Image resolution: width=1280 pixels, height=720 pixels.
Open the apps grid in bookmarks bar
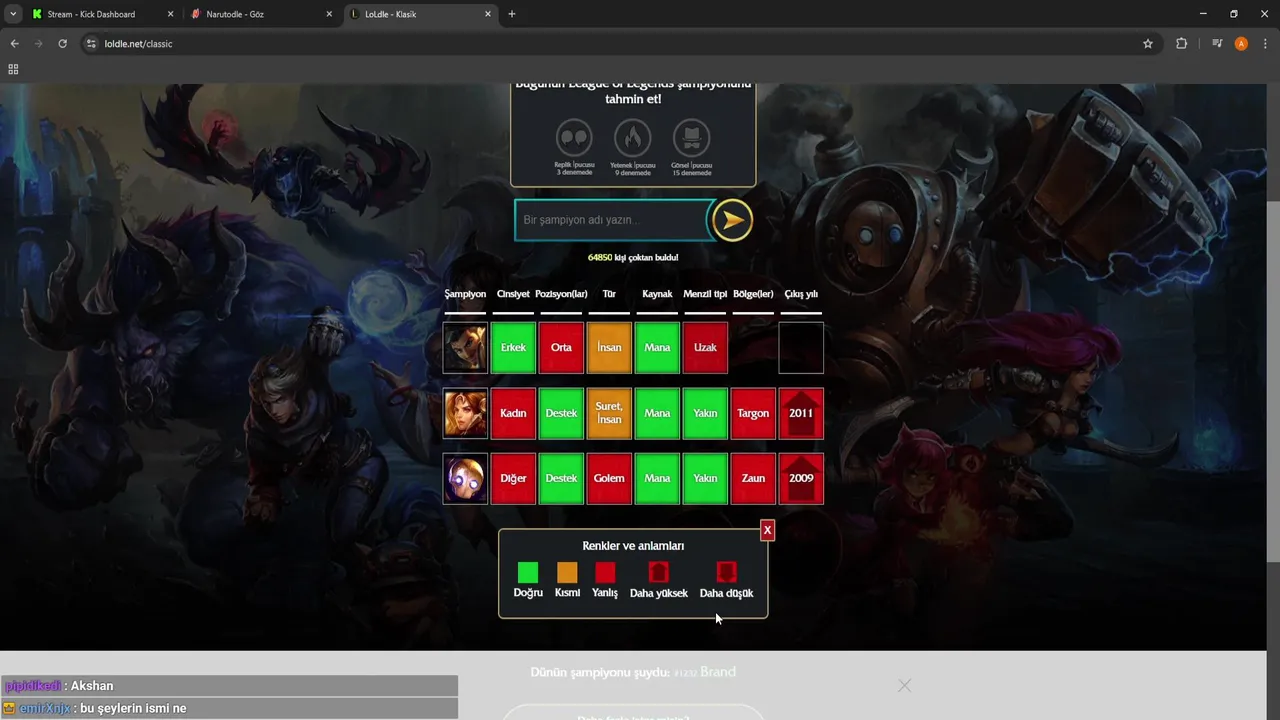(x=13, y=69)
